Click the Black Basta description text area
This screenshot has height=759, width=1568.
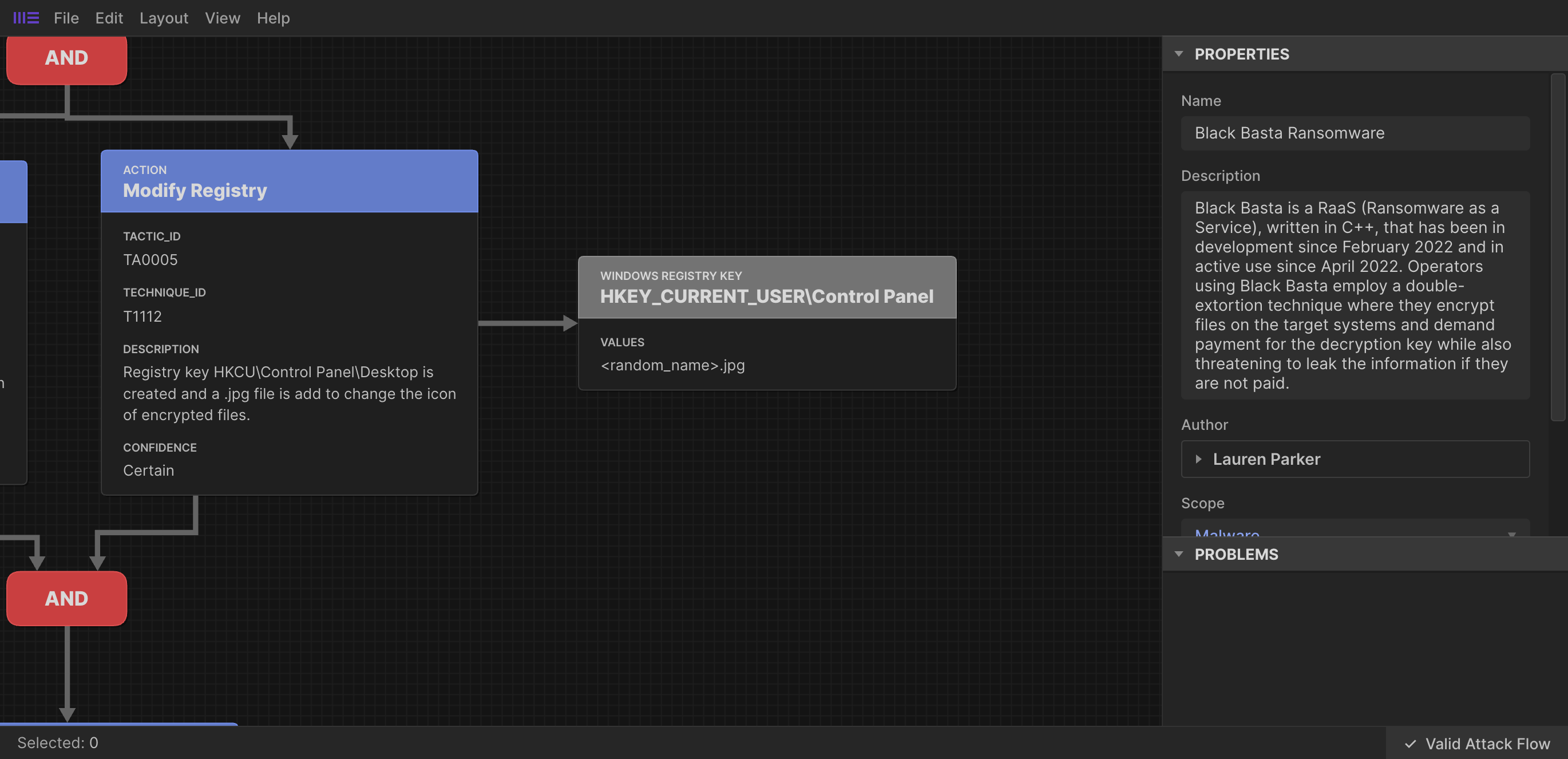[1355, 295]
